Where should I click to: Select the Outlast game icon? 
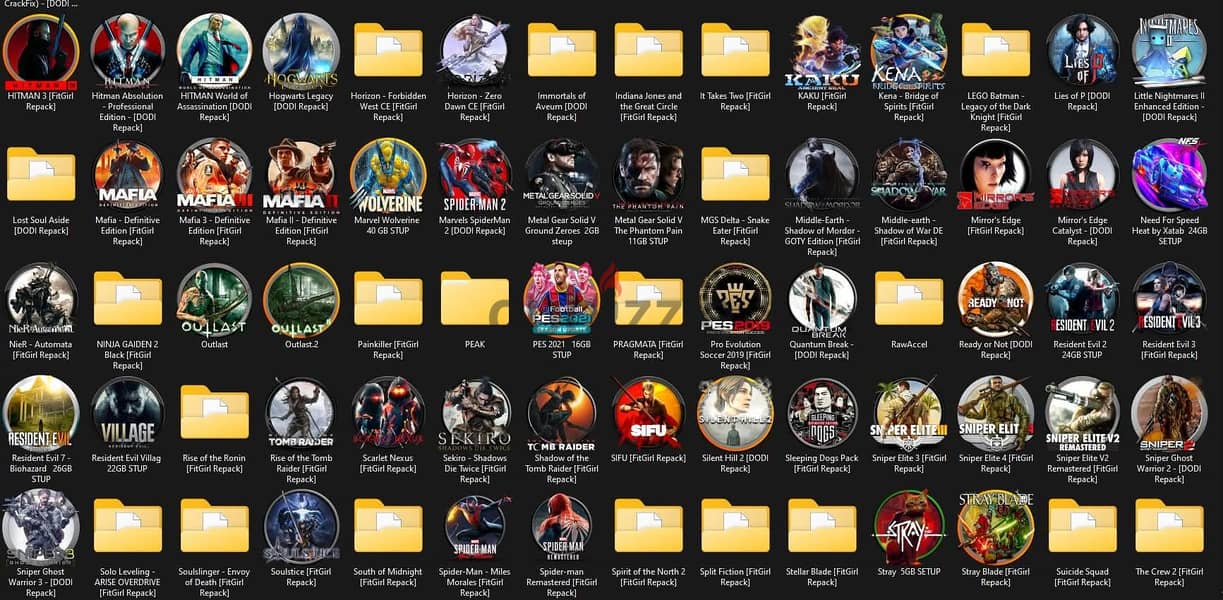[214, 300]
